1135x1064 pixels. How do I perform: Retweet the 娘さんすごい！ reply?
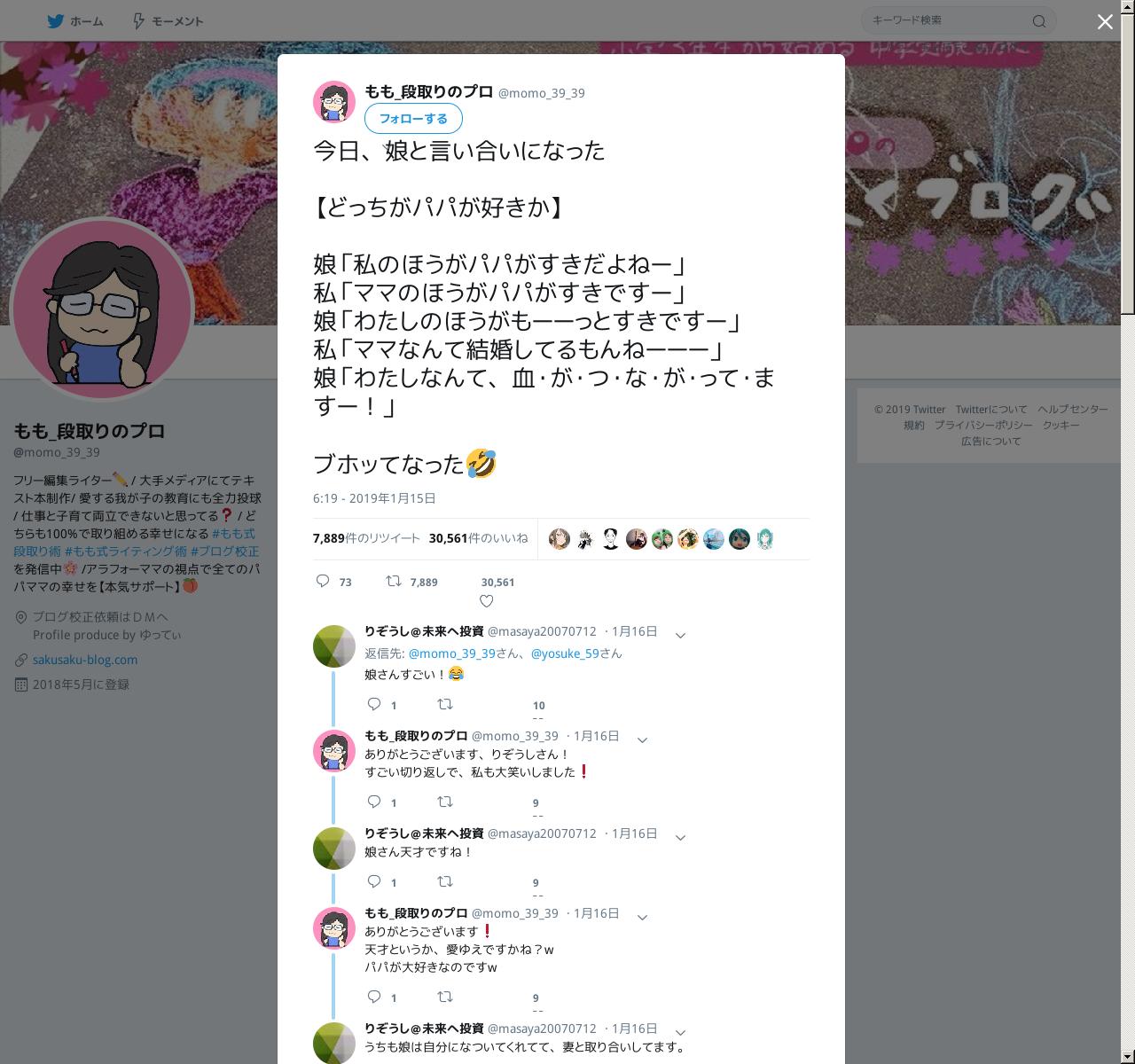tap(445, 704)
